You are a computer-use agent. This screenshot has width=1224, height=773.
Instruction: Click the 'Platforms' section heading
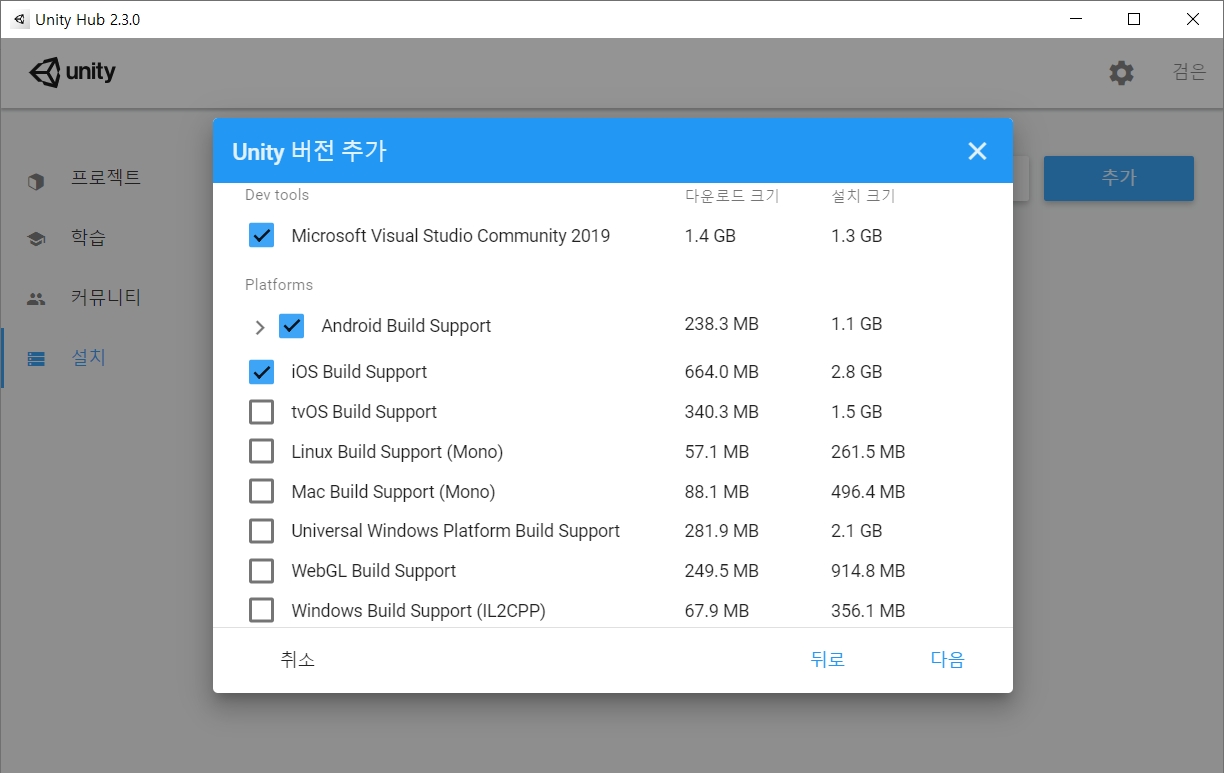[x=279, y=285]
